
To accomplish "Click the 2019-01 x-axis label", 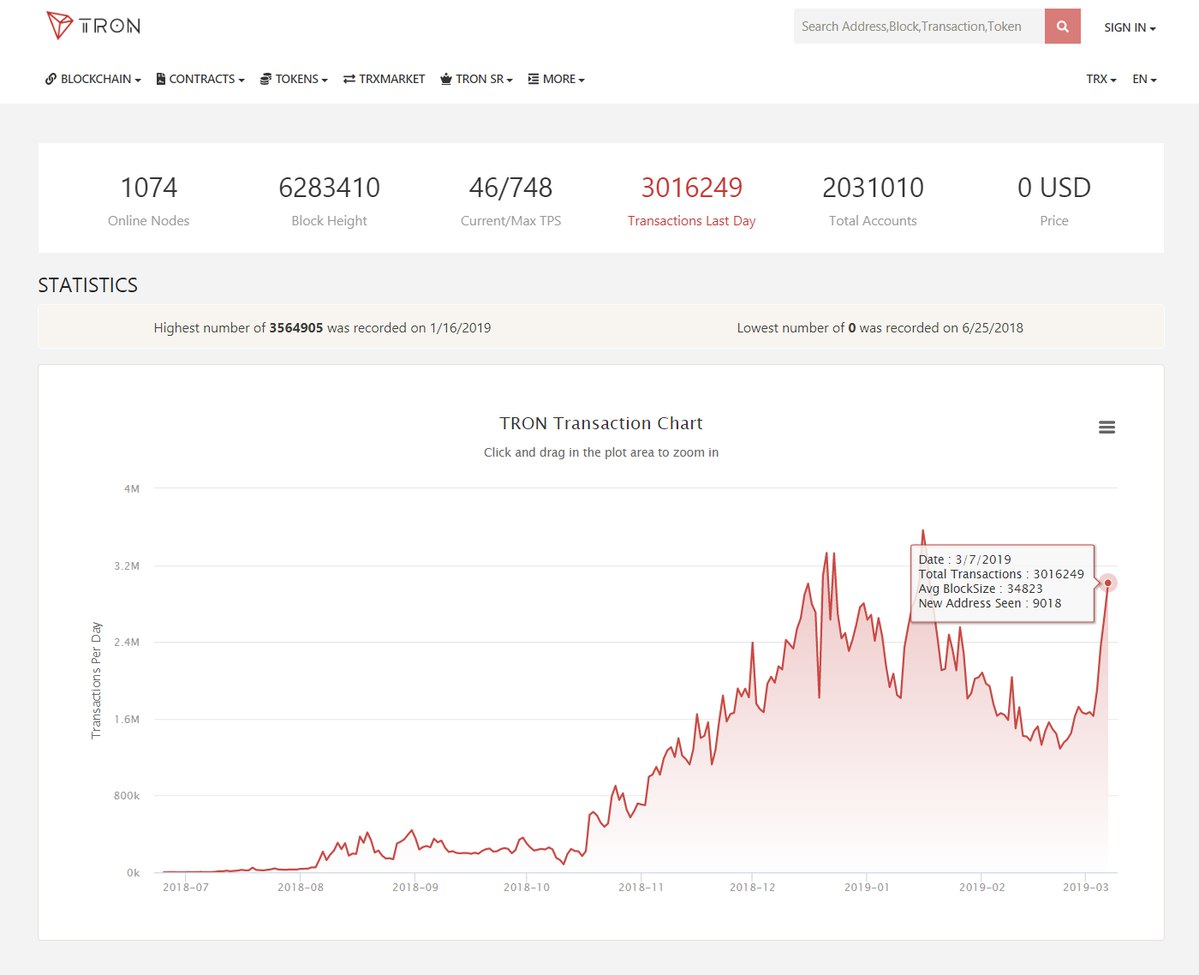I will point(866,887).
